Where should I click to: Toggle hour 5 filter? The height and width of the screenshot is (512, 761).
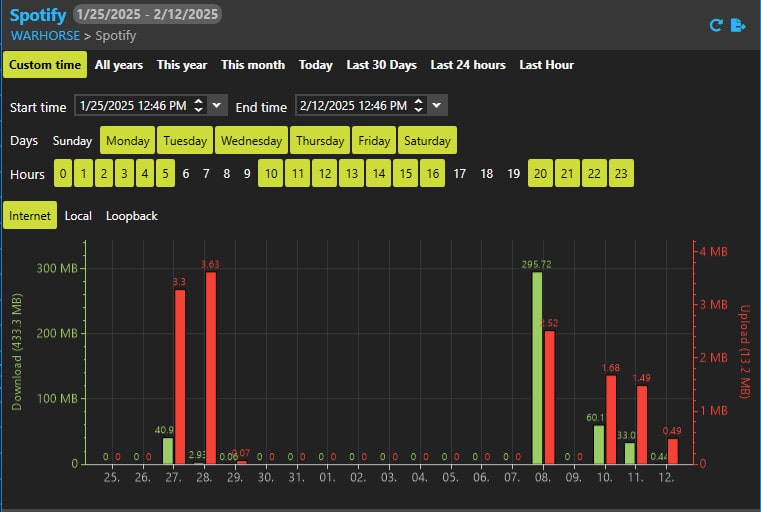pyautogui.click(x=165, y=173)
